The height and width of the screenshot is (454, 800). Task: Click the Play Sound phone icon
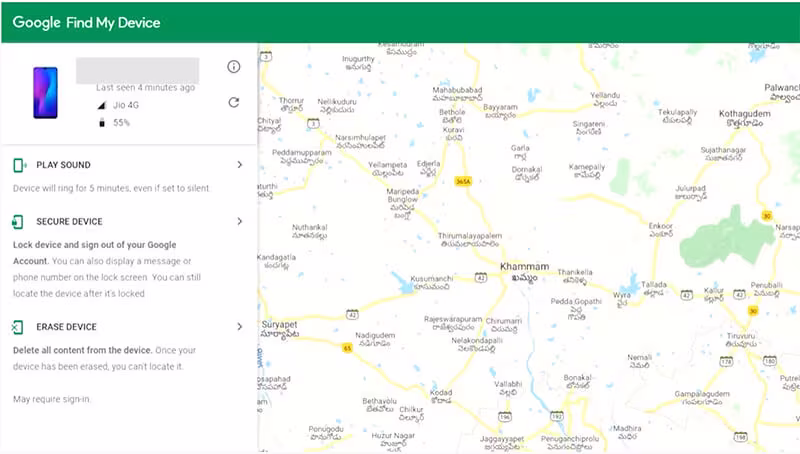point(19,165)
